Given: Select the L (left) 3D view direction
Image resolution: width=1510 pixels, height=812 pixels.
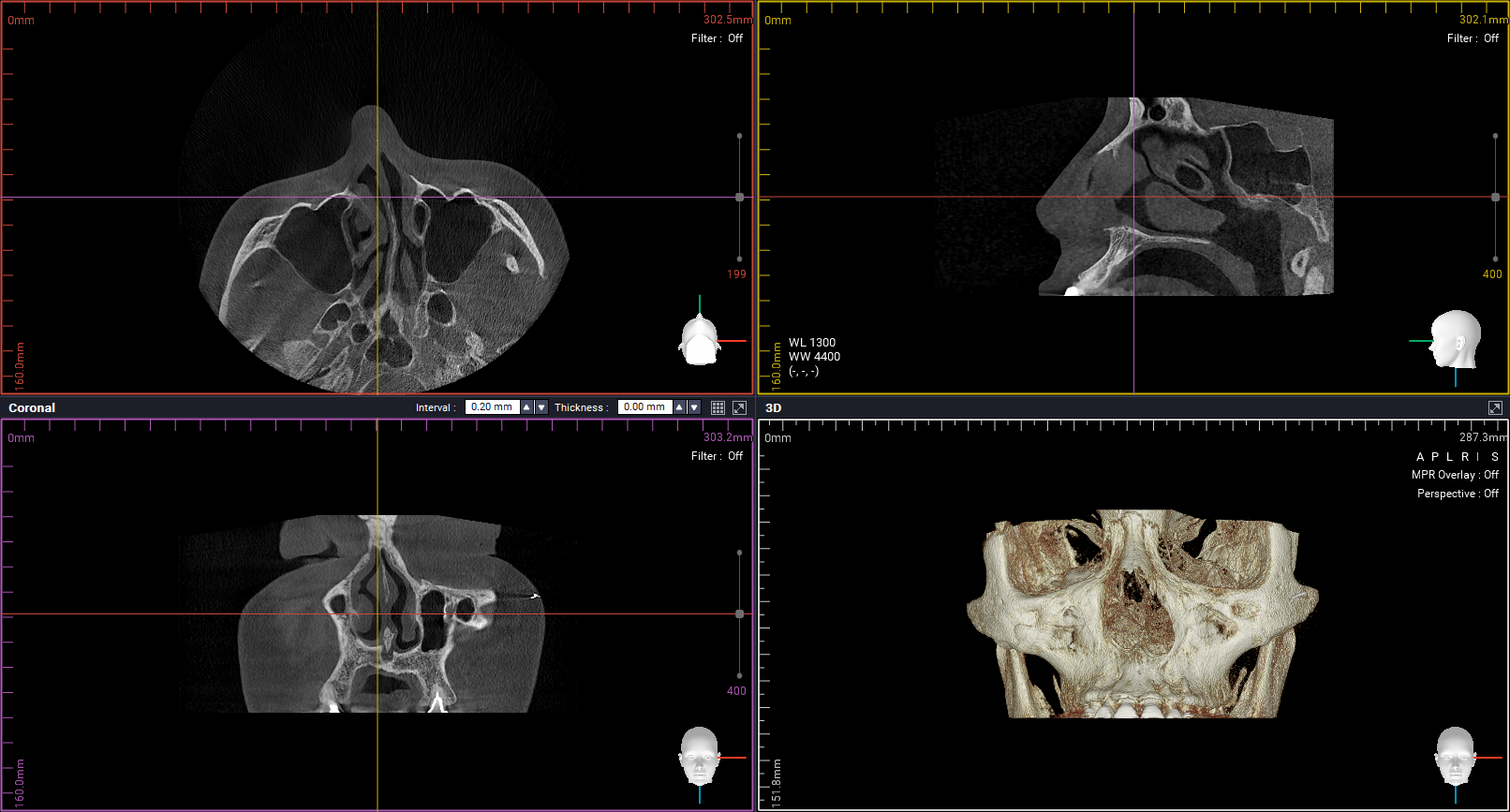Looking at the screenshot, I should [x=1449, y=457].
